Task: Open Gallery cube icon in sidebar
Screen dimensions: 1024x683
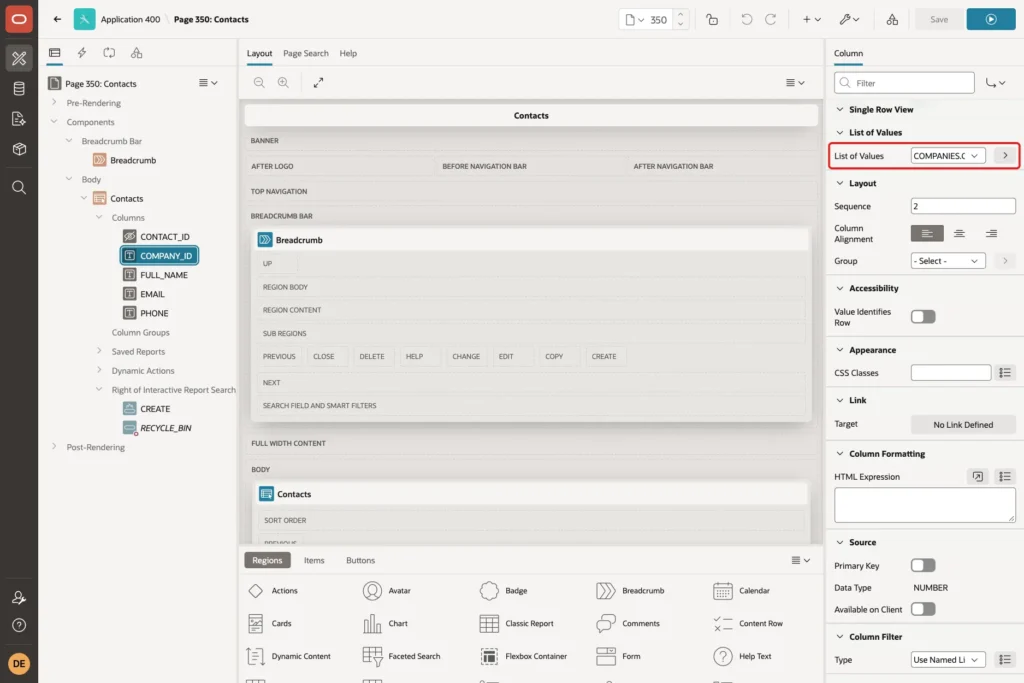Action: point(19,149)
